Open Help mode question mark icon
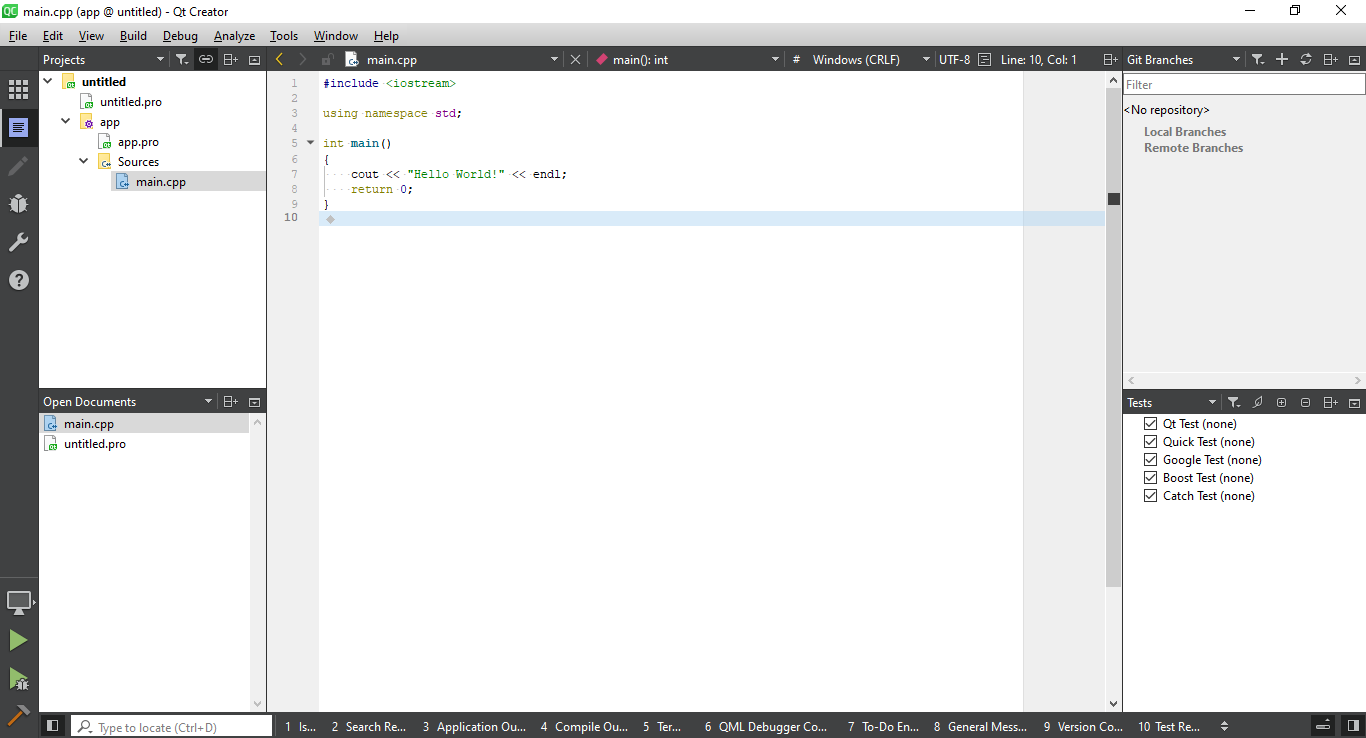The image size is (1366, 738). 18,280
